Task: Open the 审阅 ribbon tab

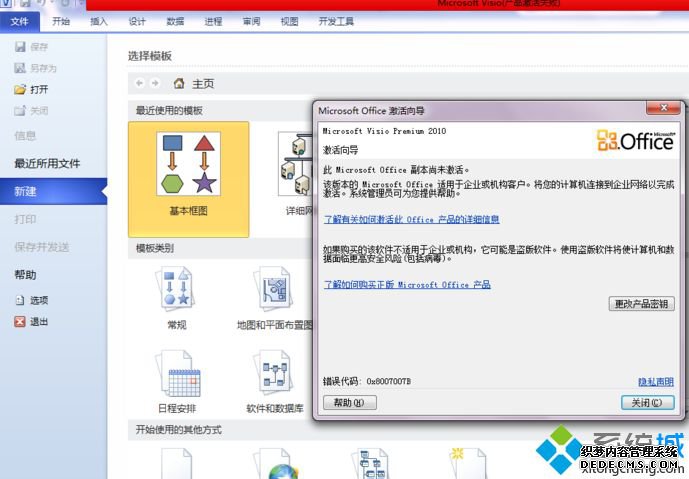Action: pyautogui.click(x=251, y=21)
